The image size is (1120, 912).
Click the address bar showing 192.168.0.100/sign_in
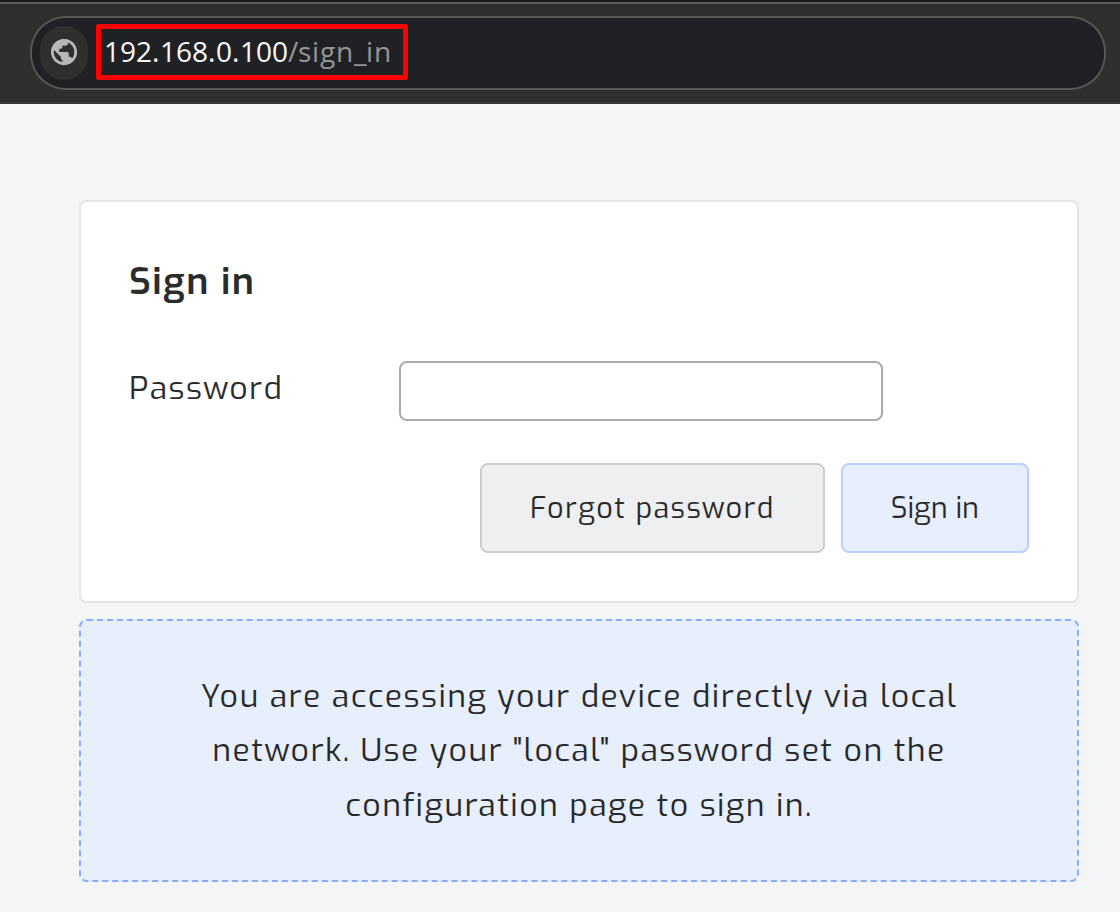click(250, 52)
